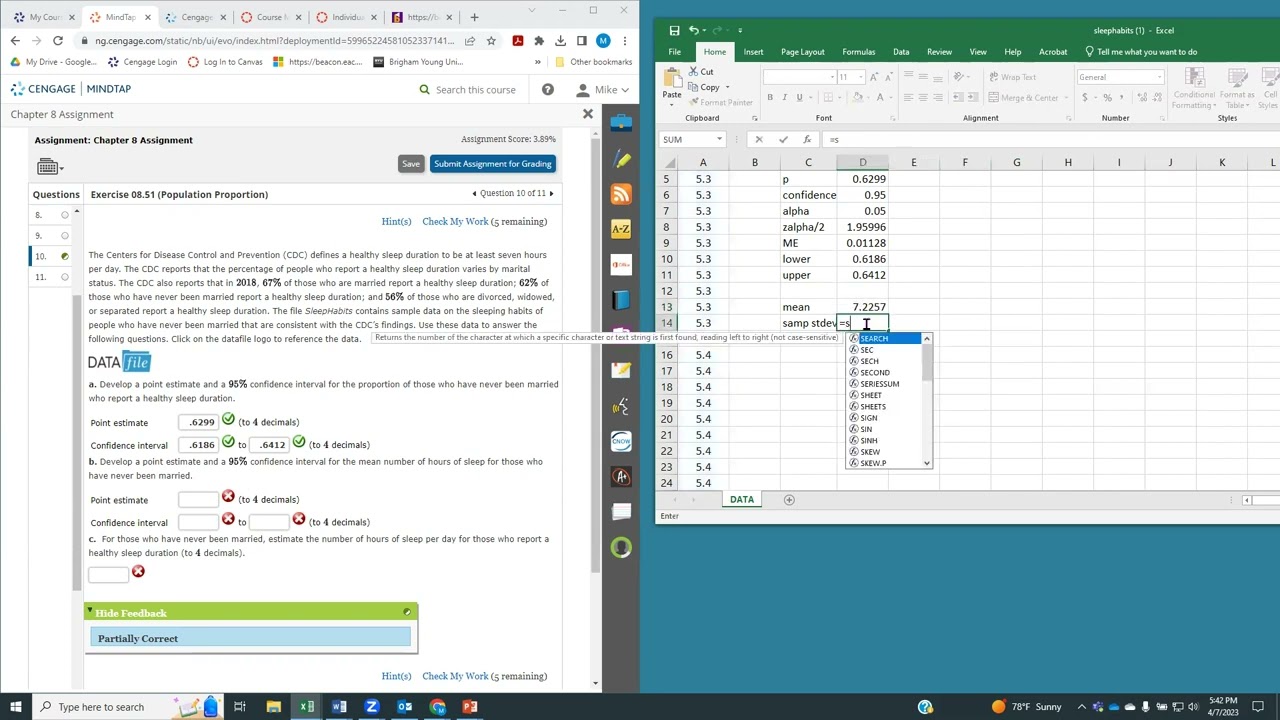
Task: Open the font size dropdown showing 11
Action: point(860,77)
